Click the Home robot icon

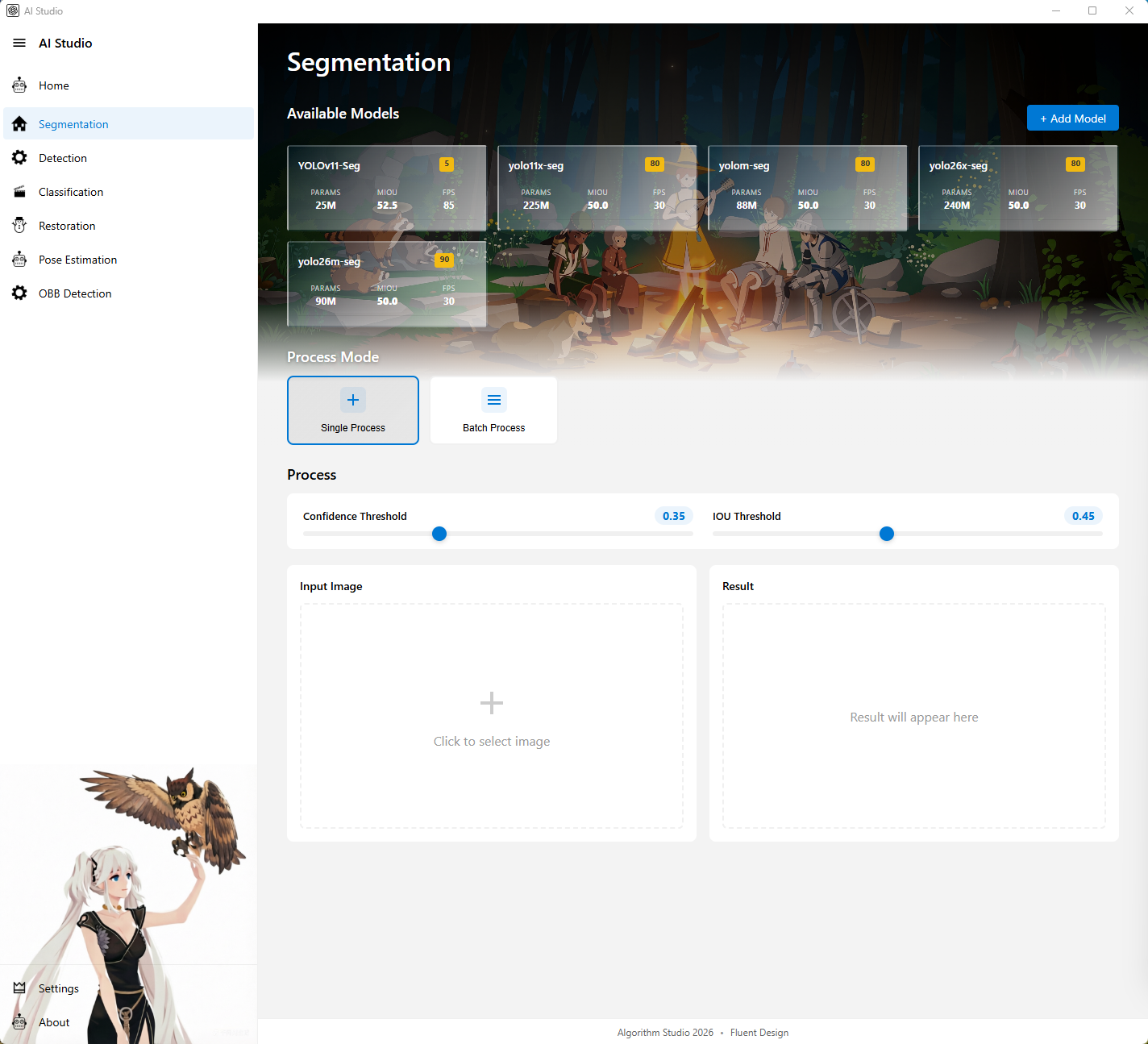click(x=19, y=85)
